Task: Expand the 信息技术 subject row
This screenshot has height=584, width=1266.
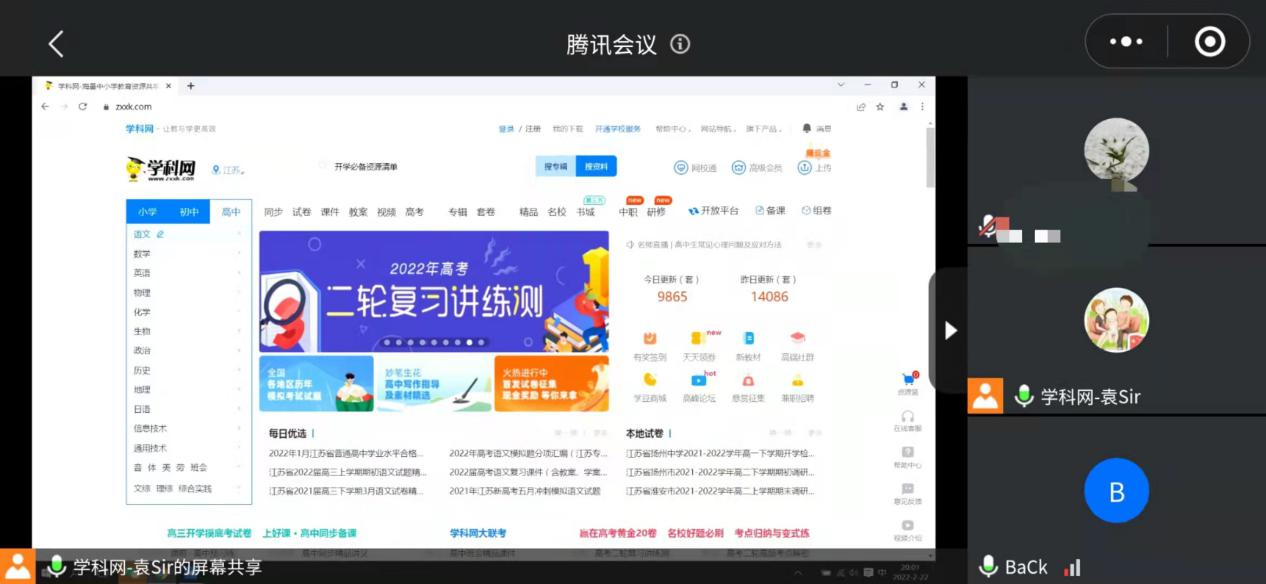Action: point(188,428)
